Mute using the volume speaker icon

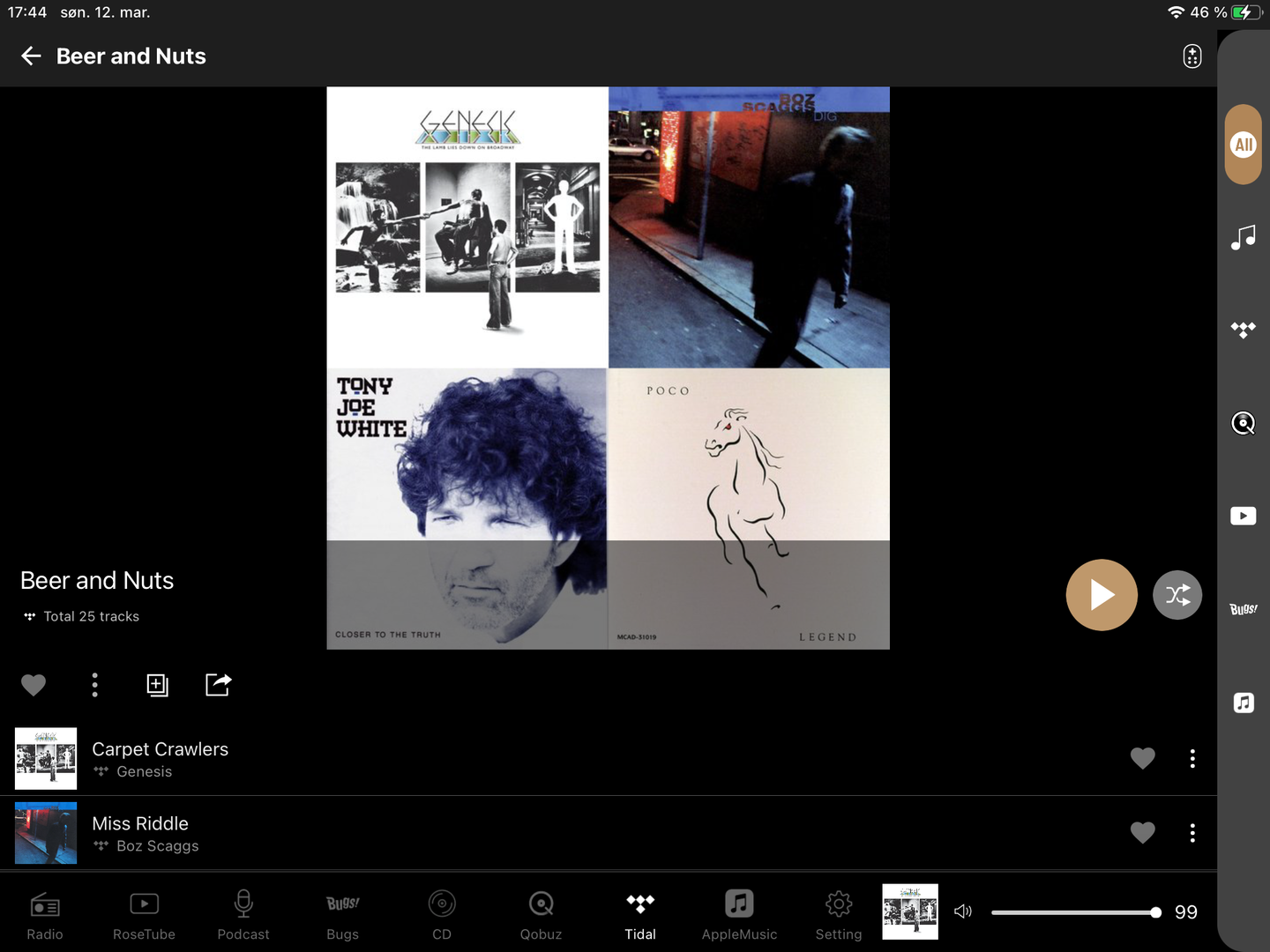click(963, 911)
